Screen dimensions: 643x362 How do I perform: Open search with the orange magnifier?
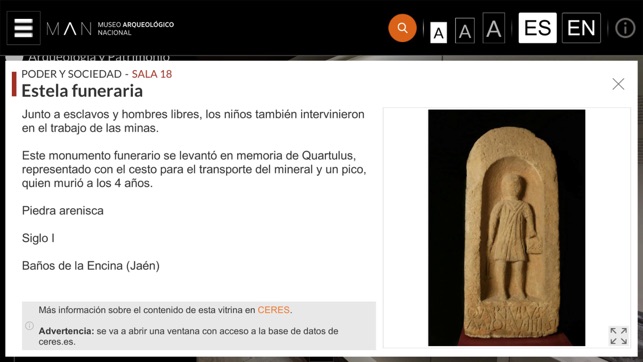click(x=402, y=28)
